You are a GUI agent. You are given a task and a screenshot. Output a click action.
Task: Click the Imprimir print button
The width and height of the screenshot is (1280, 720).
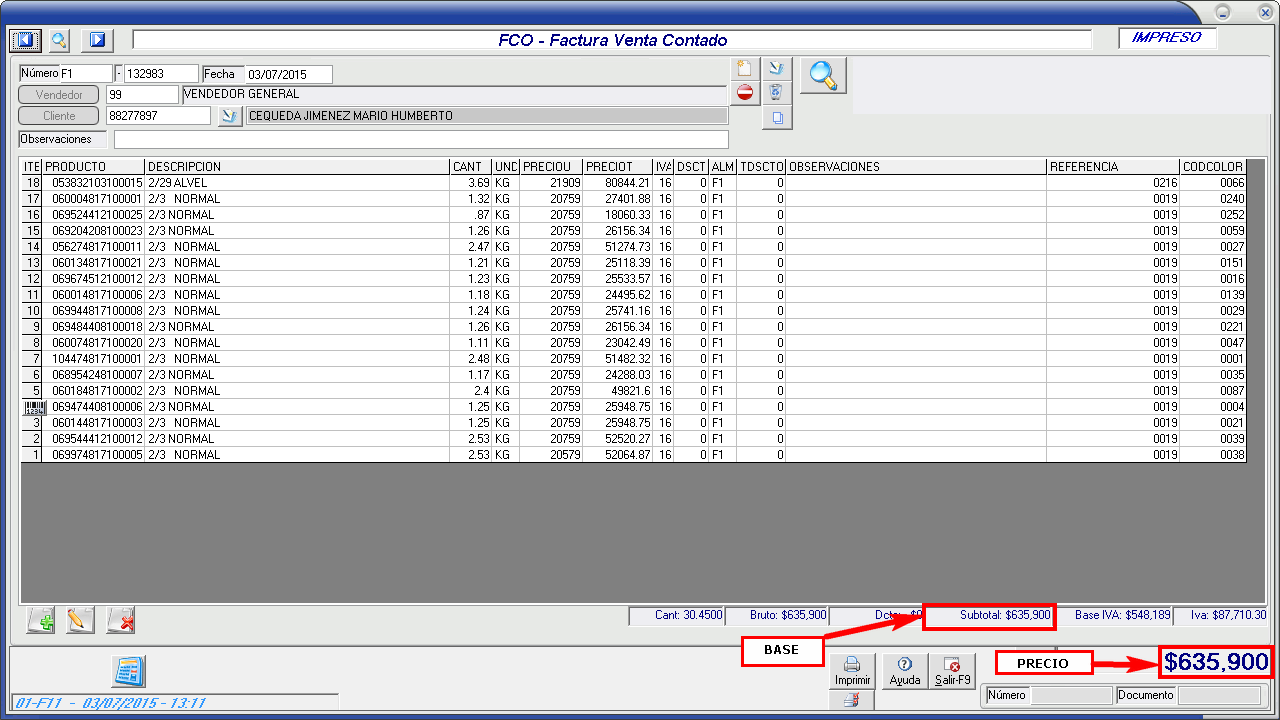point(853,670)
